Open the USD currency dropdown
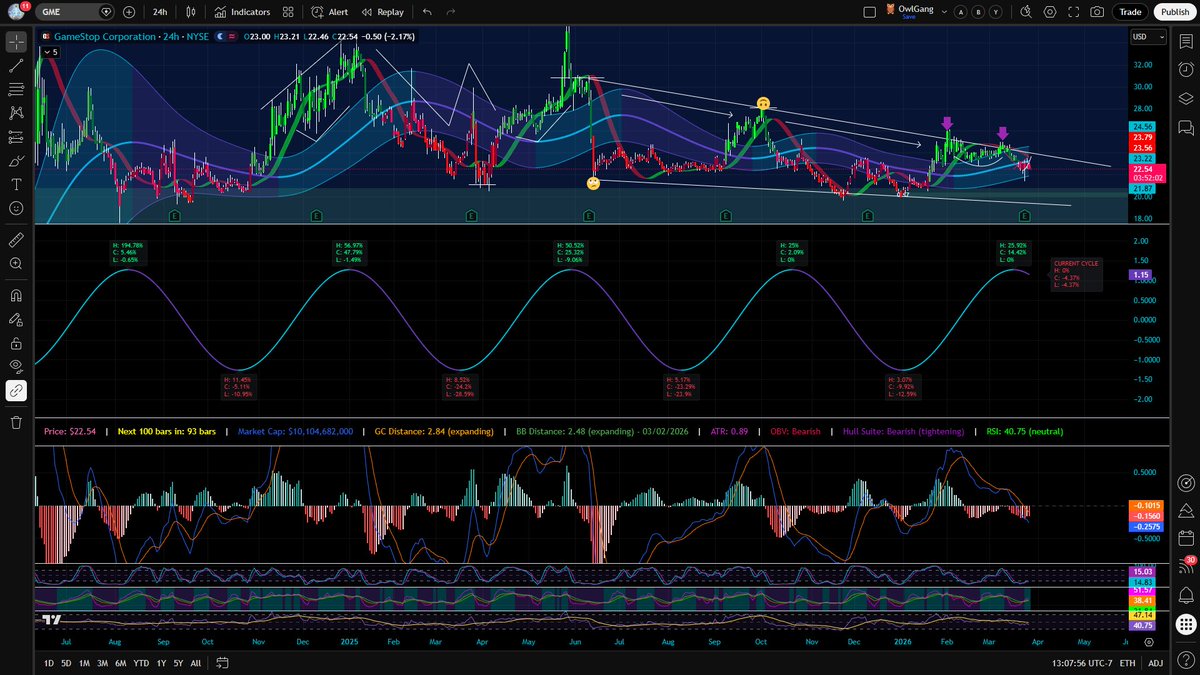1200x675 pixels. (x=1147, y=36)
